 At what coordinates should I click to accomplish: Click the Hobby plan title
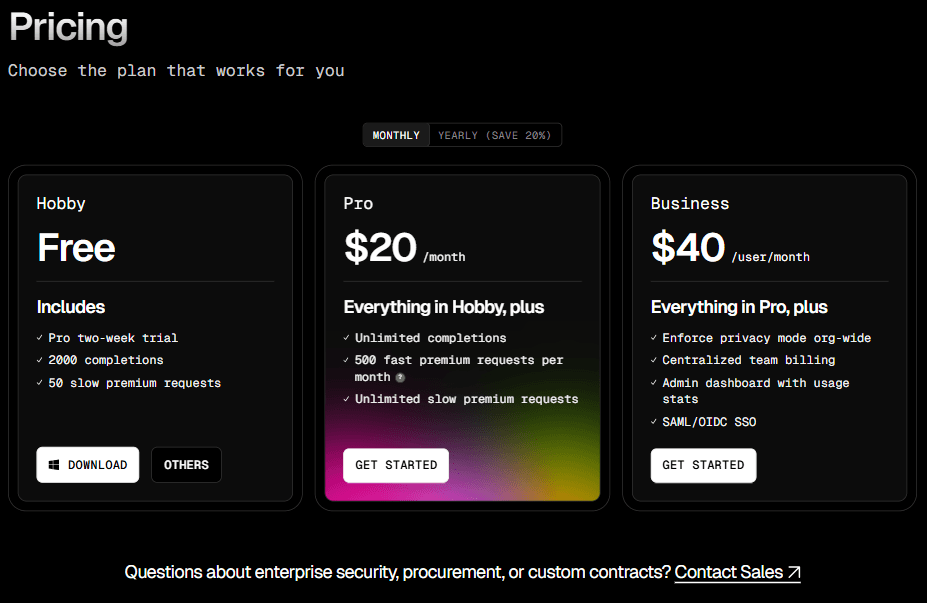[x=61, y=203]
